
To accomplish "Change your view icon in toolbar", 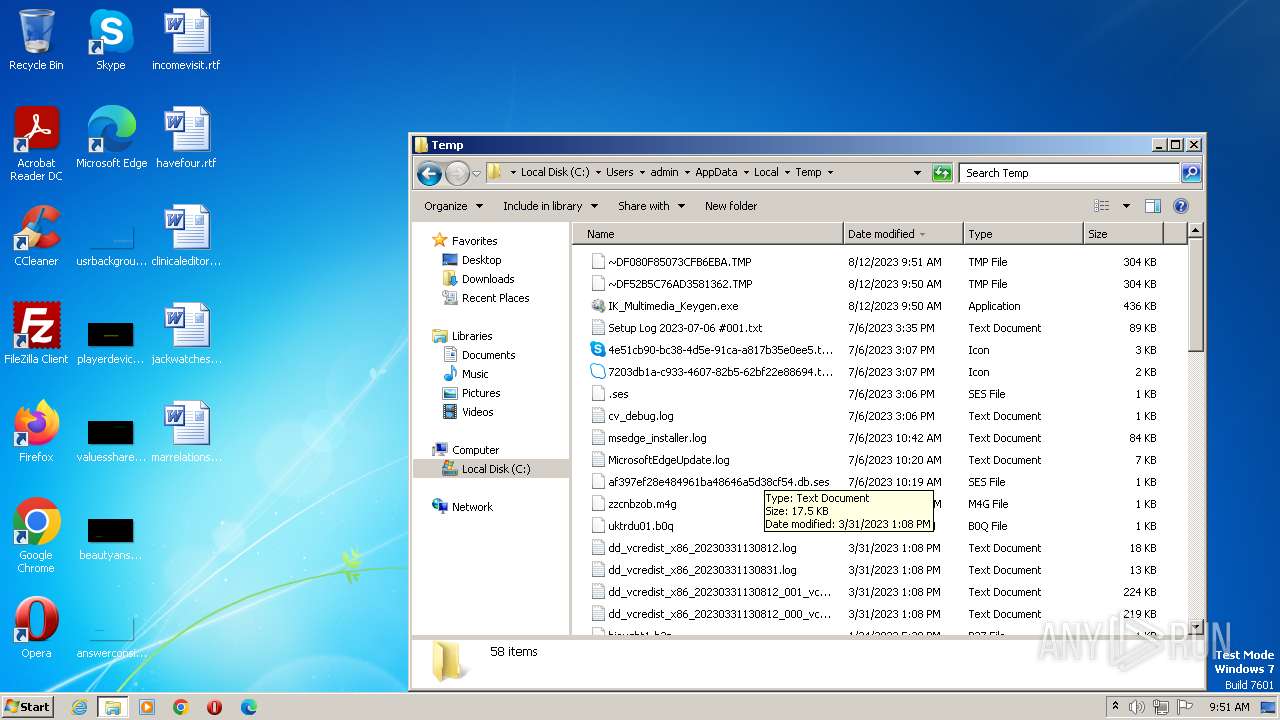I will [x=1101, y=206].
